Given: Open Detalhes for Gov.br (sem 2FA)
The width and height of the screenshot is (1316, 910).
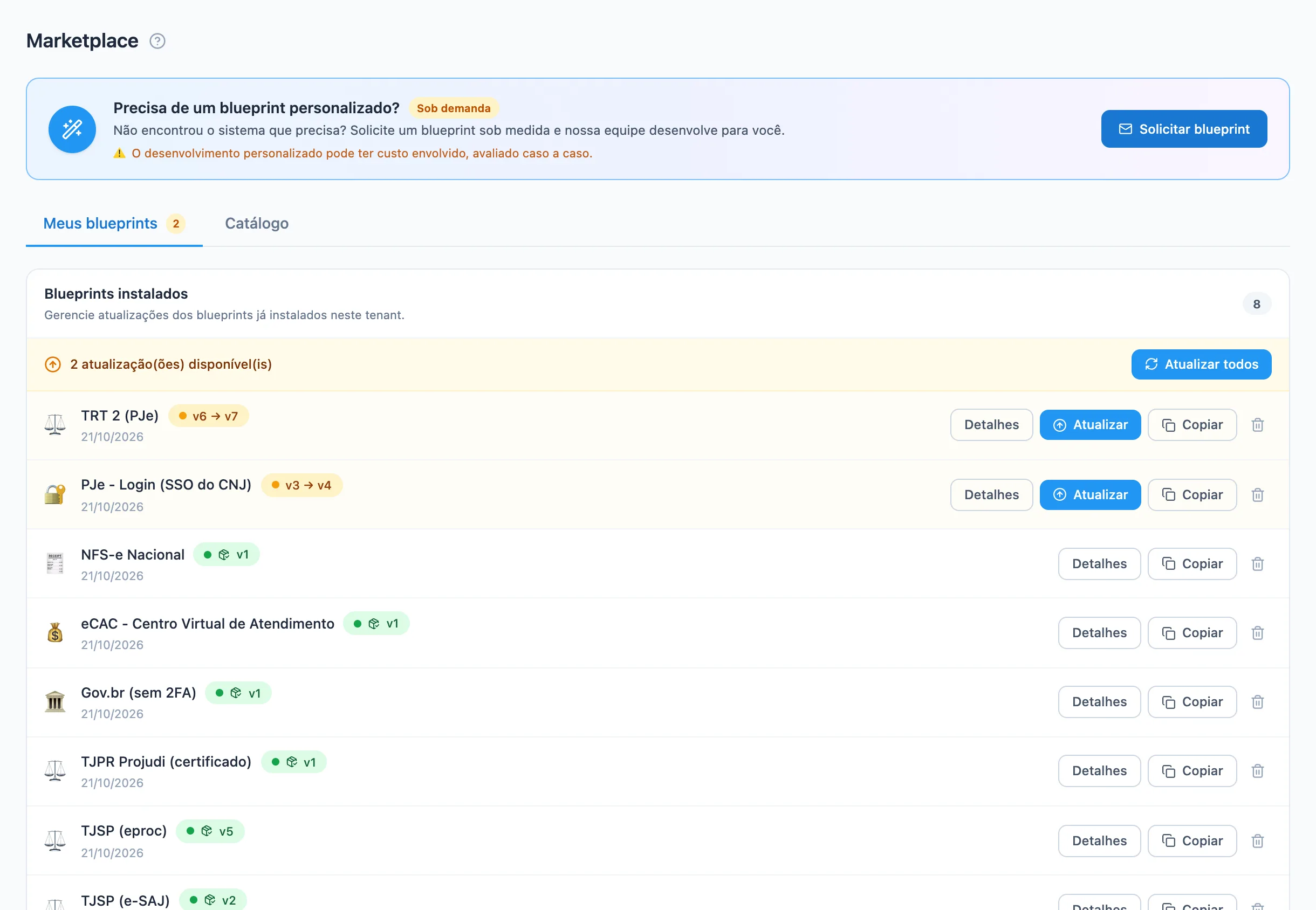Looking at the screenshot, I should coord(1099,701).
